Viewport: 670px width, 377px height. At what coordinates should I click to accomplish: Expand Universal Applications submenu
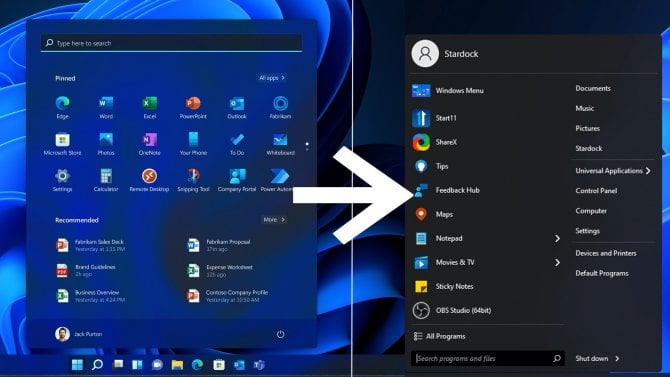click(x=613, y=171)
